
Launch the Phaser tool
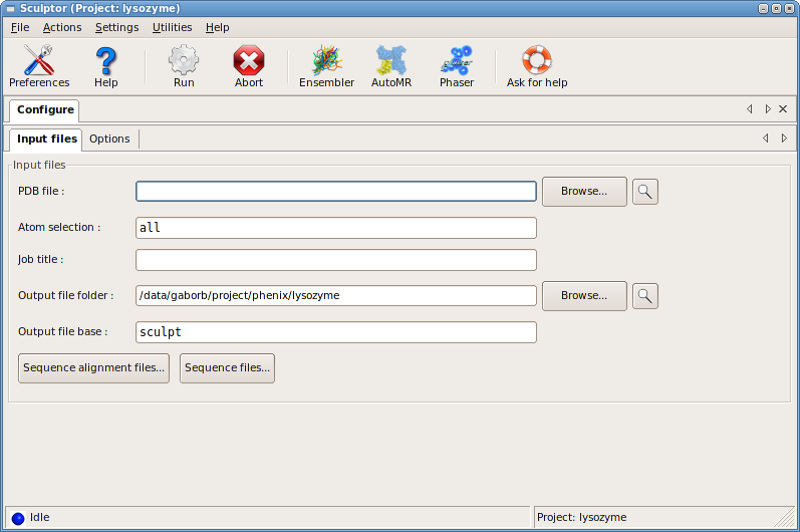coord(456,67)
